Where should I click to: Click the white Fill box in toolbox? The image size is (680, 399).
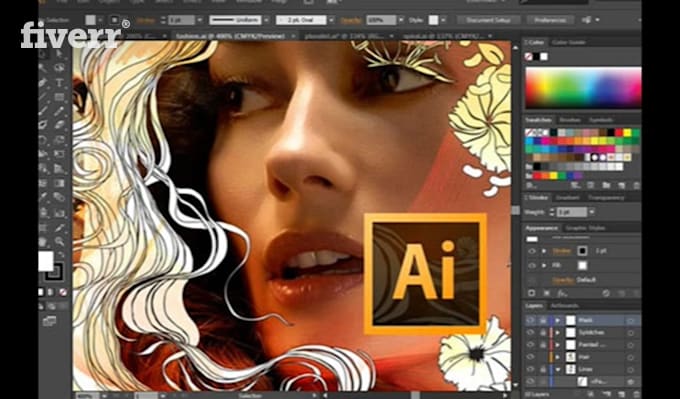[46, 261]
